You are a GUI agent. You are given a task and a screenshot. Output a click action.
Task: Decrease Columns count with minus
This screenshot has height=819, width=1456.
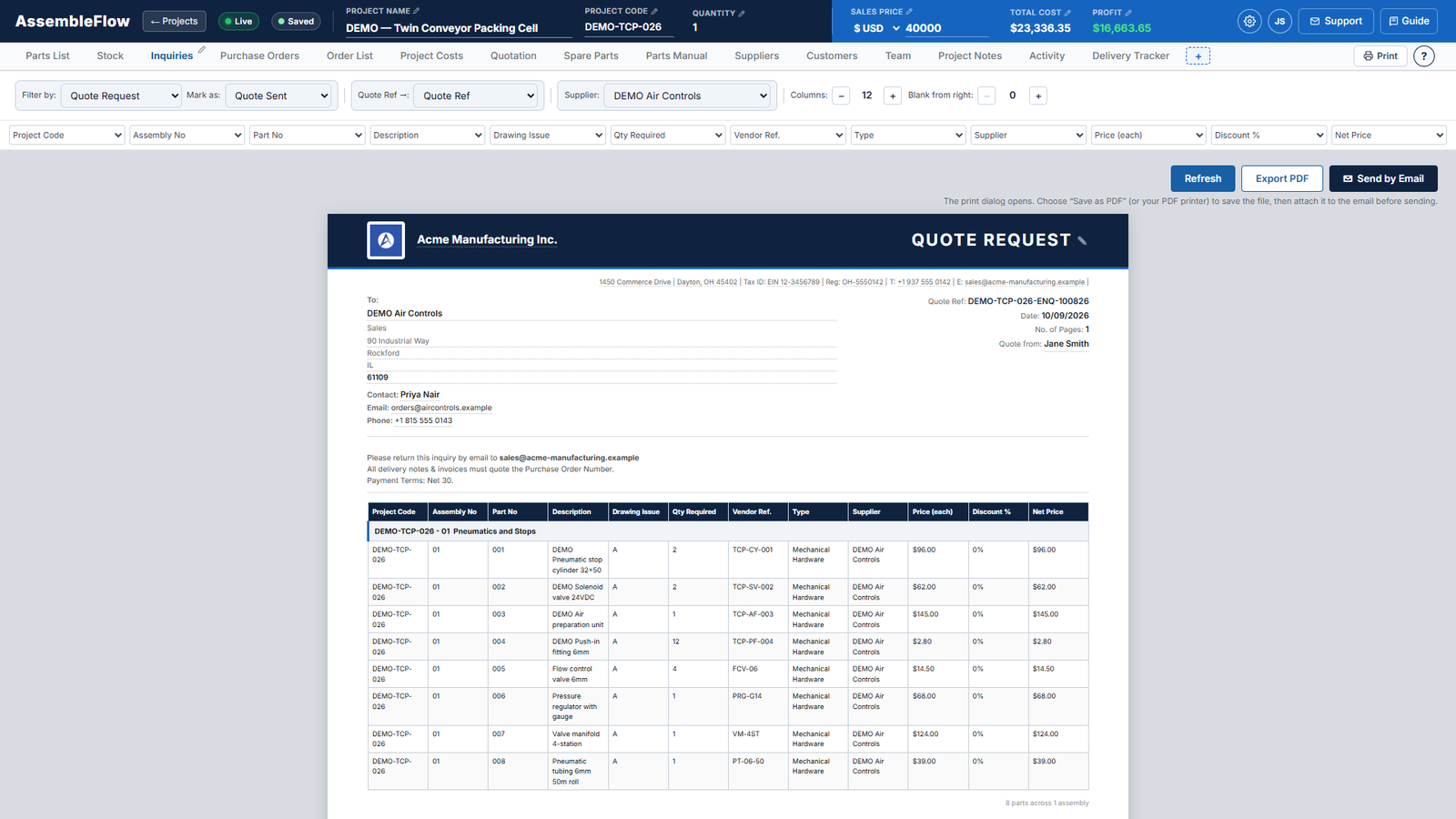coord(841,96)
